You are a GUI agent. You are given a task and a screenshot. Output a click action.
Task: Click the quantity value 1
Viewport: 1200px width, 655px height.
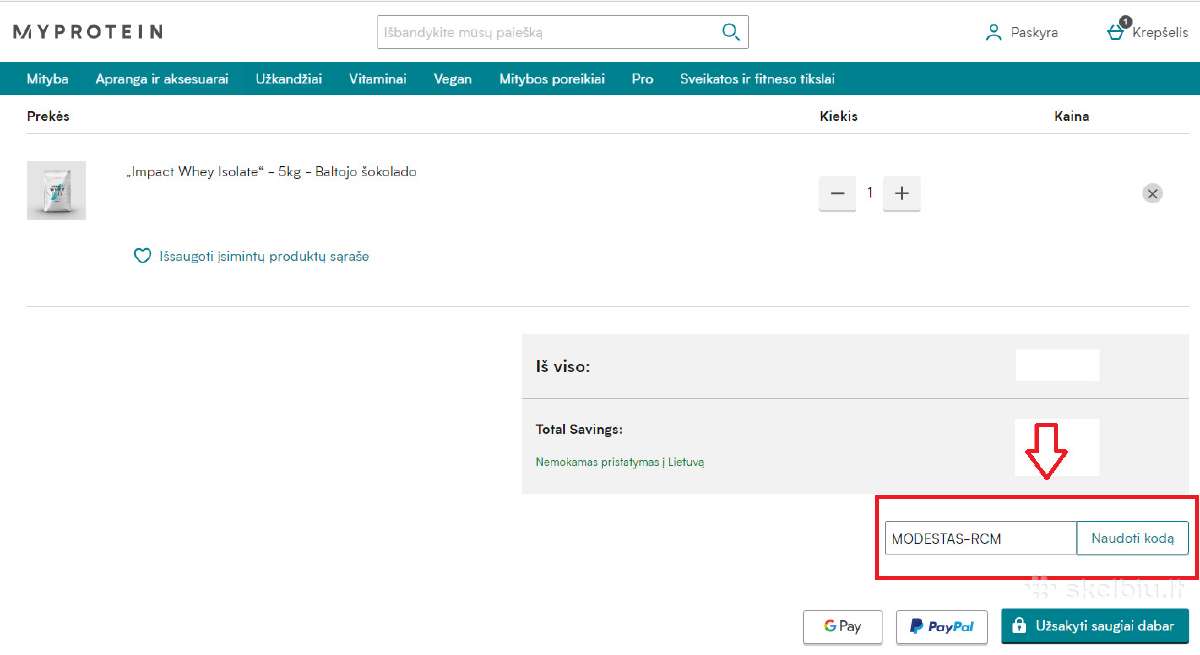coord(870,193)
